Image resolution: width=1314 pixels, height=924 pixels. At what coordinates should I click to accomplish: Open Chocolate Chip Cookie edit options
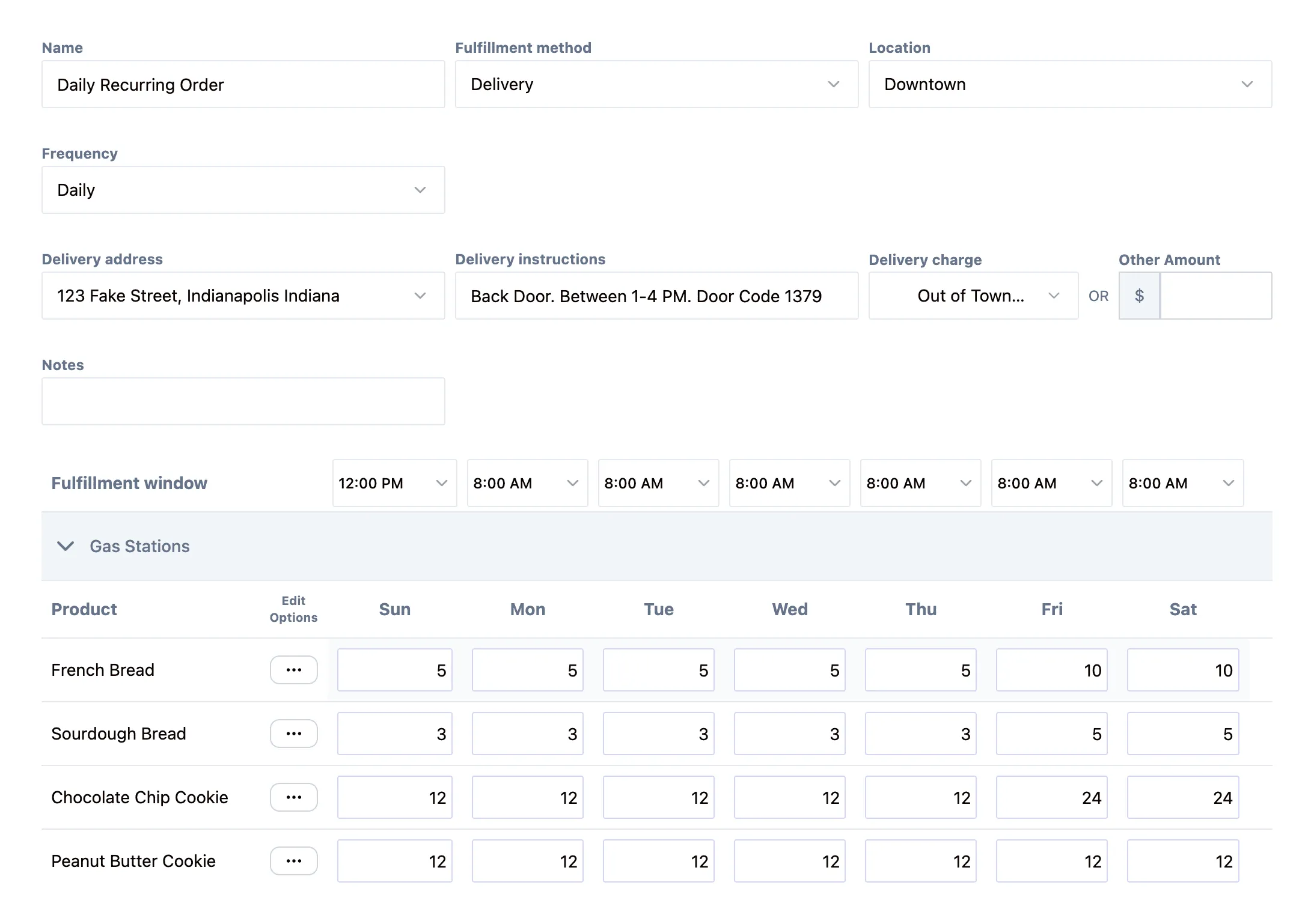point(293,797)
